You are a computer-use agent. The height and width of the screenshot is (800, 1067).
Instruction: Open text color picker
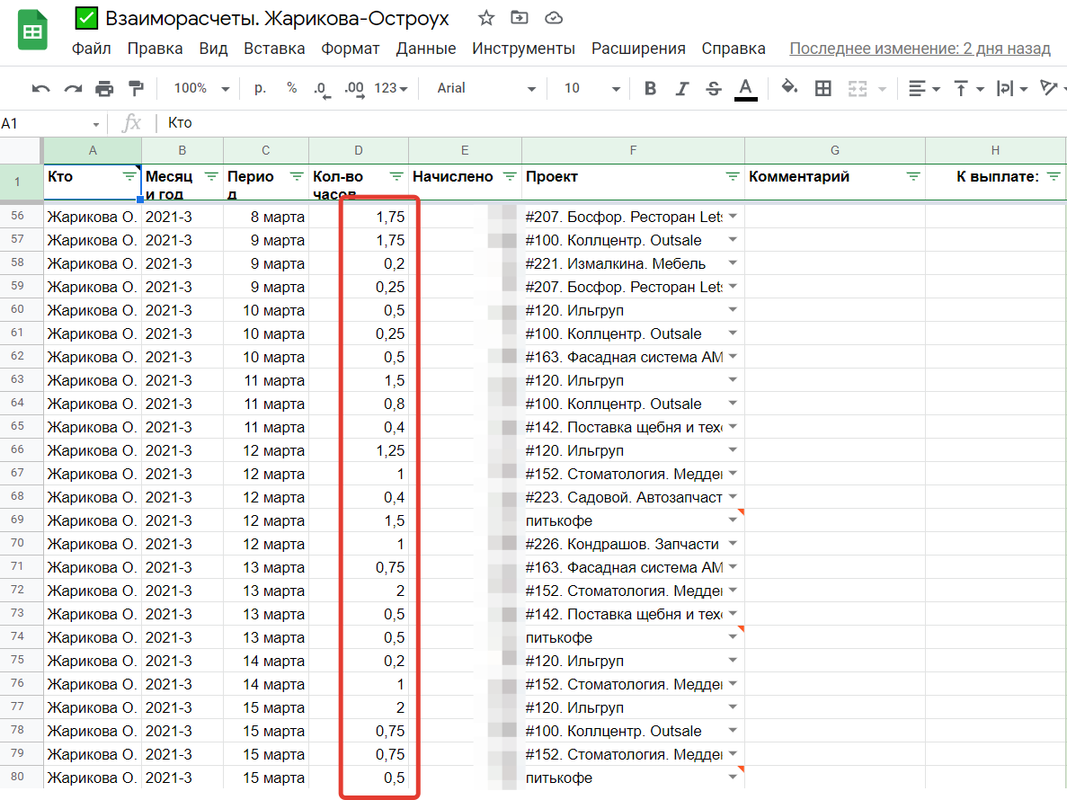pos(746,89)
